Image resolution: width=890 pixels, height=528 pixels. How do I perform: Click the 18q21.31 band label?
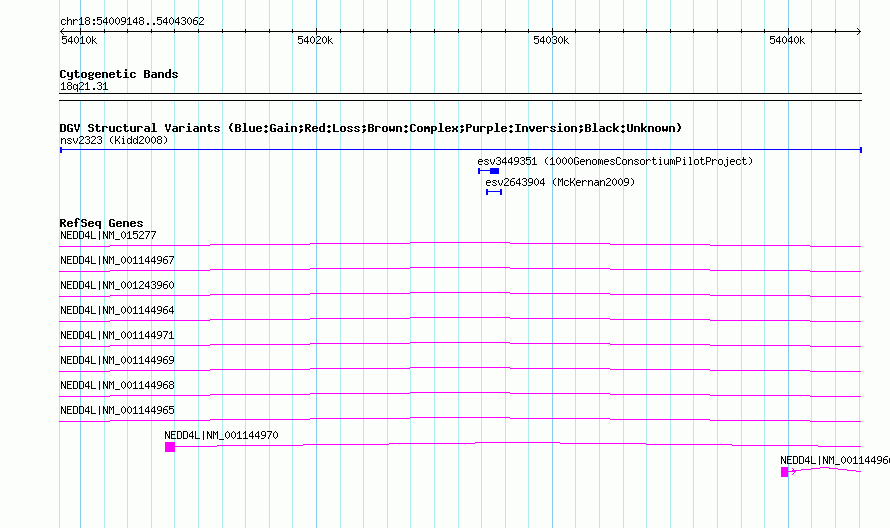coord(84,87)
